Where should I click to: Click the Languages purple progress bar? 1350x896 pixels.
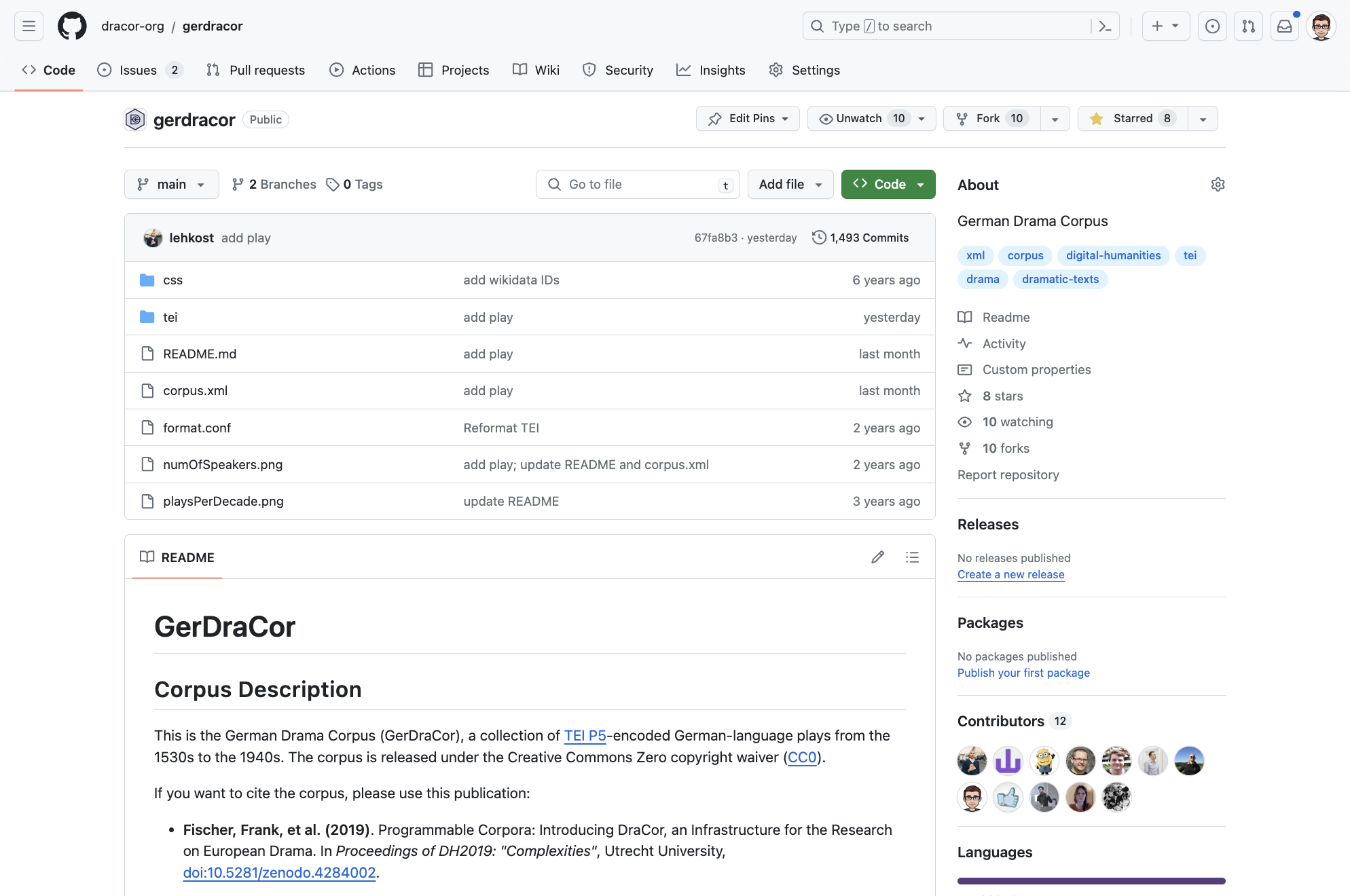(1091, 881)
